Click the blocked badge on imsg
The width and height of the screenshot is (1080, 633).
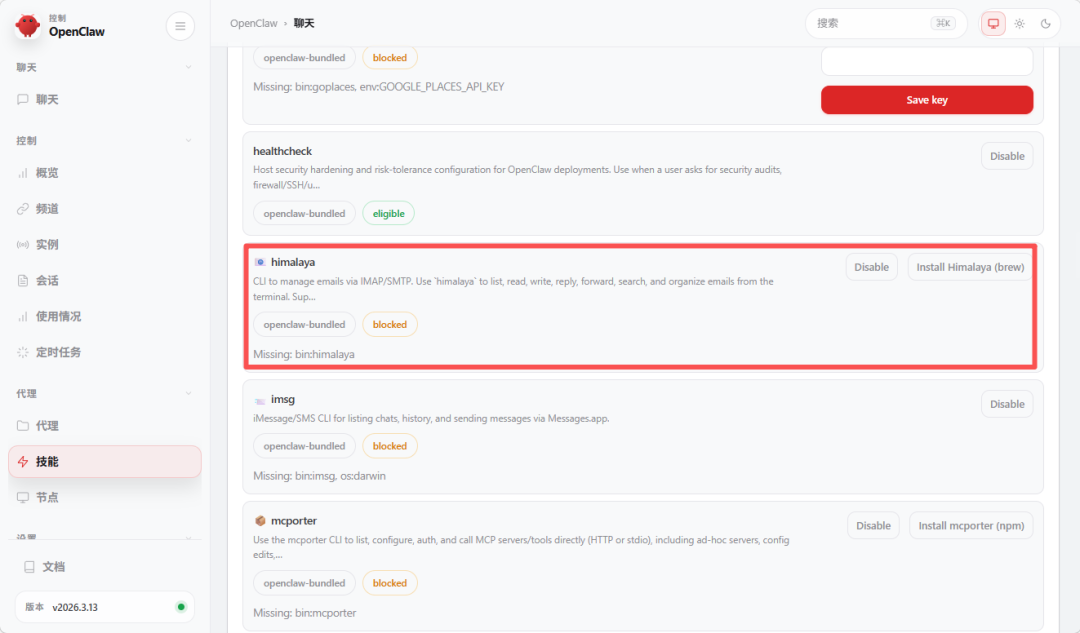[x=390, y=446]
